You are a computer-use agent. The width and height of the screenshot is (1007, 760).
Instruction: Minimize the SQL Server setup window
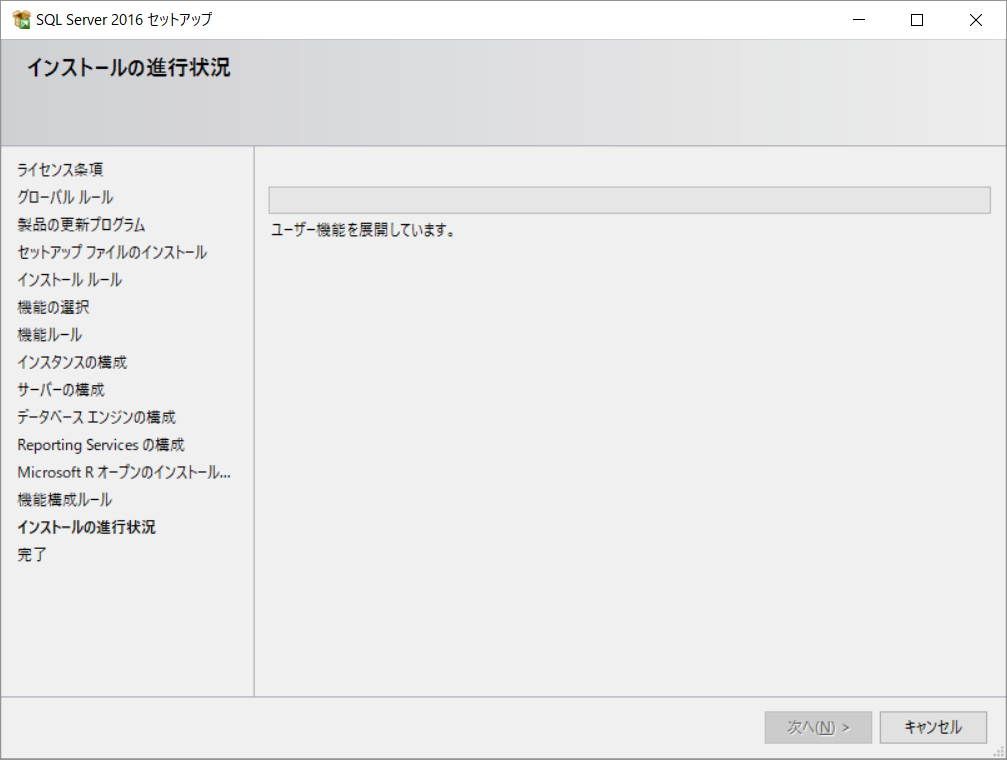[x=859, y=20]
